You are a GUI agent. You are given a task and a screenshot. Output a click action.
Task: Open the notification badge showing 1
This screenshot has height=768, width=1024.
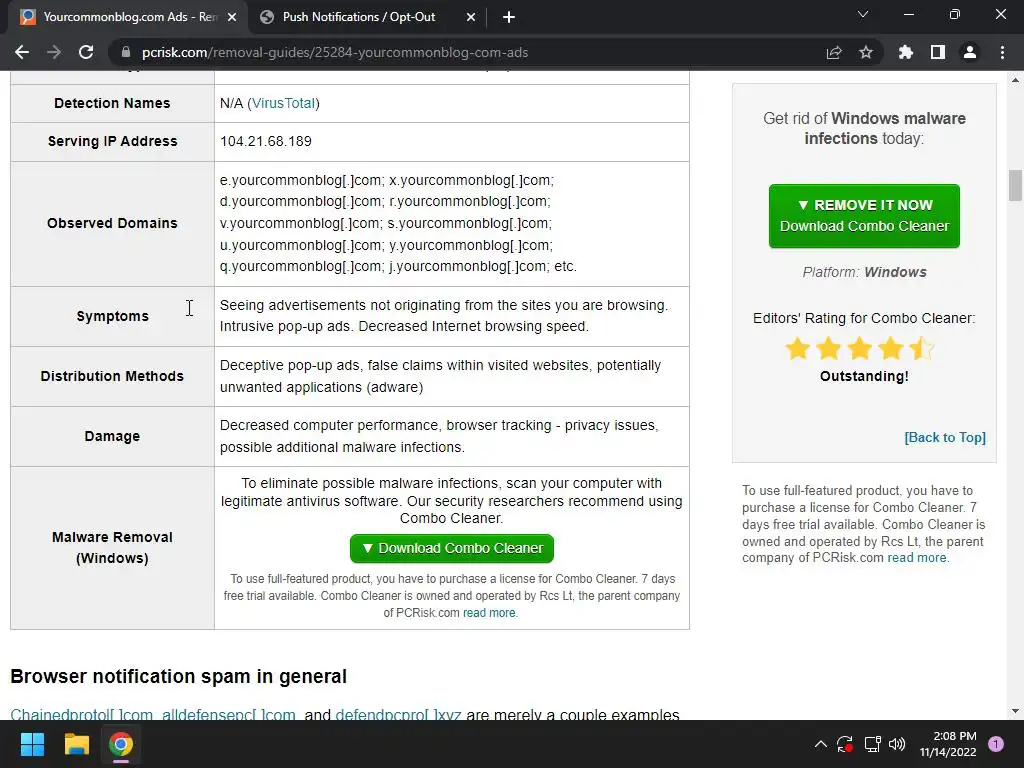[x=995, y=744]
